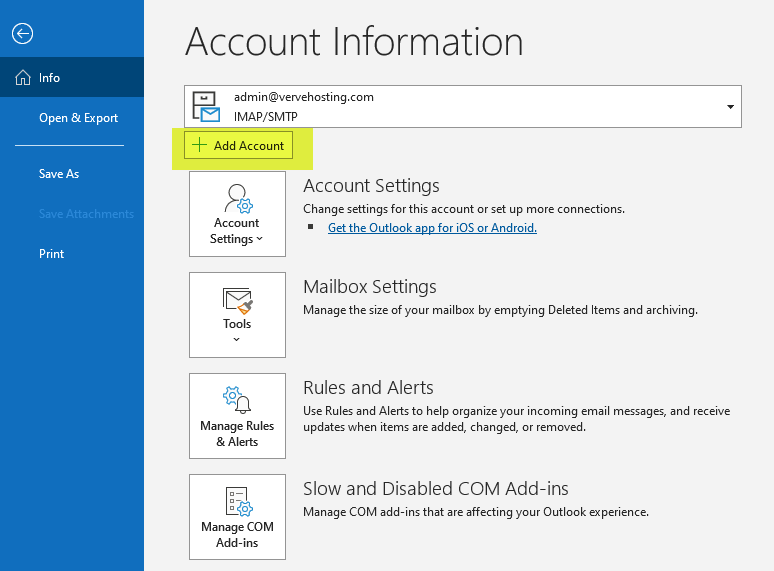Open the account selection dropdown arrow

pyautogui.click(x=730, y=107)
